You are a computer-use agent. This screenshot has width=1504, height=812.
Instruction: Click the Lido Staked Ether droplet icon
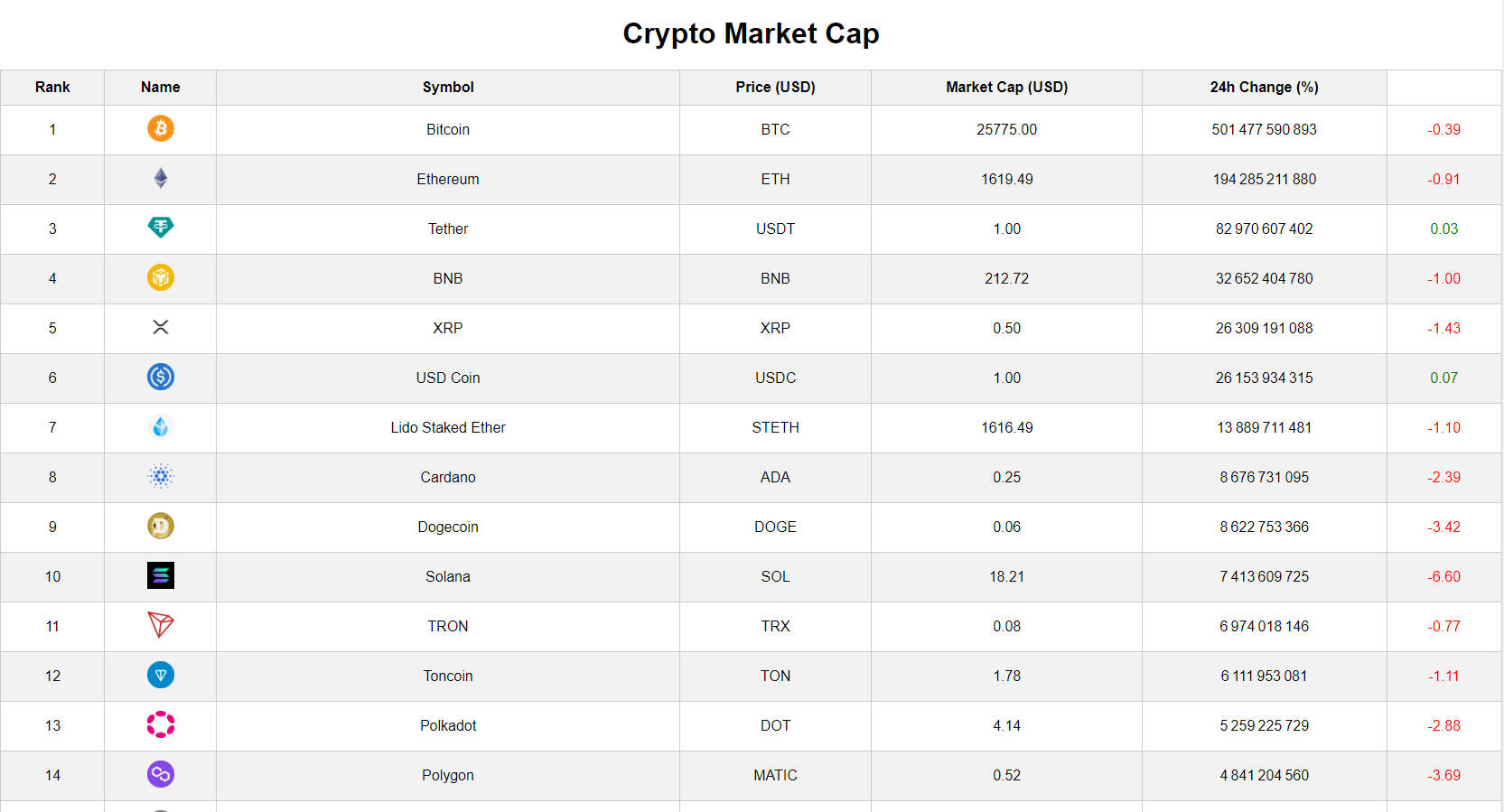click(161, 426)
